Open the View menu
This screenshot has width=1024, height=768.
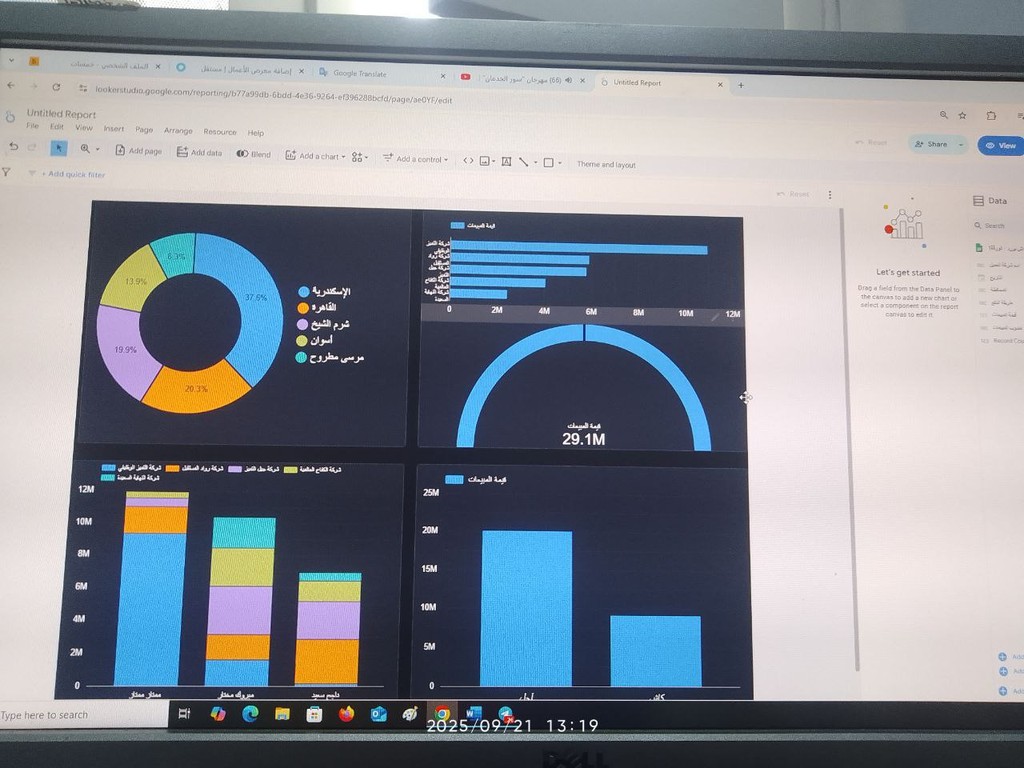84,127
